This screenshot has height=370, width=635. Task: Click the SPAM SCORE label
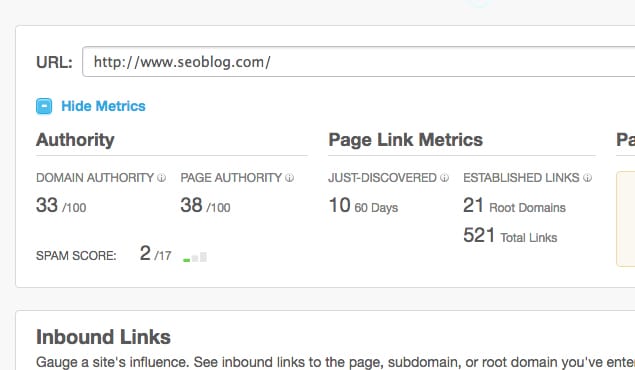(76, 256)
